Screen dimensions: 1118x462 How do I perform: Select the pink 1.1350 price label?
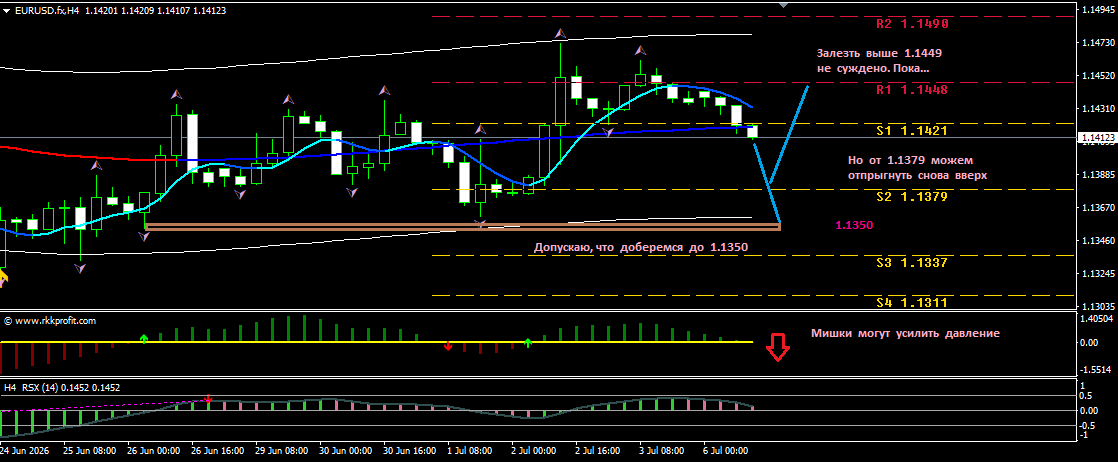[854, 225]
